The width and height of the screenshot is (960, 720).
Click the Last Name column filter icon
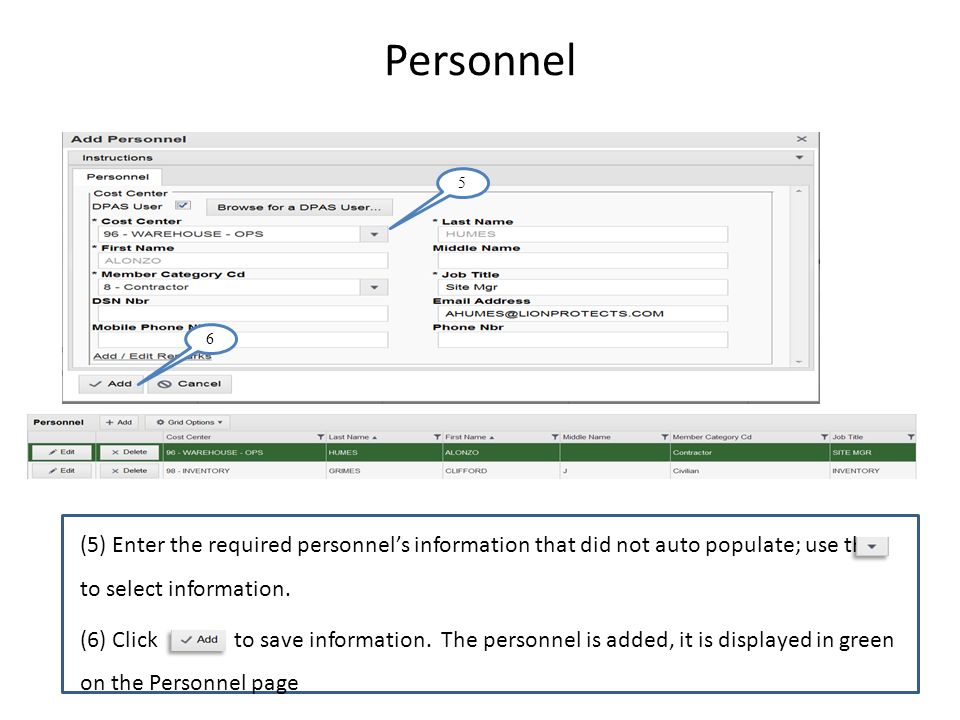coord(437,437)
